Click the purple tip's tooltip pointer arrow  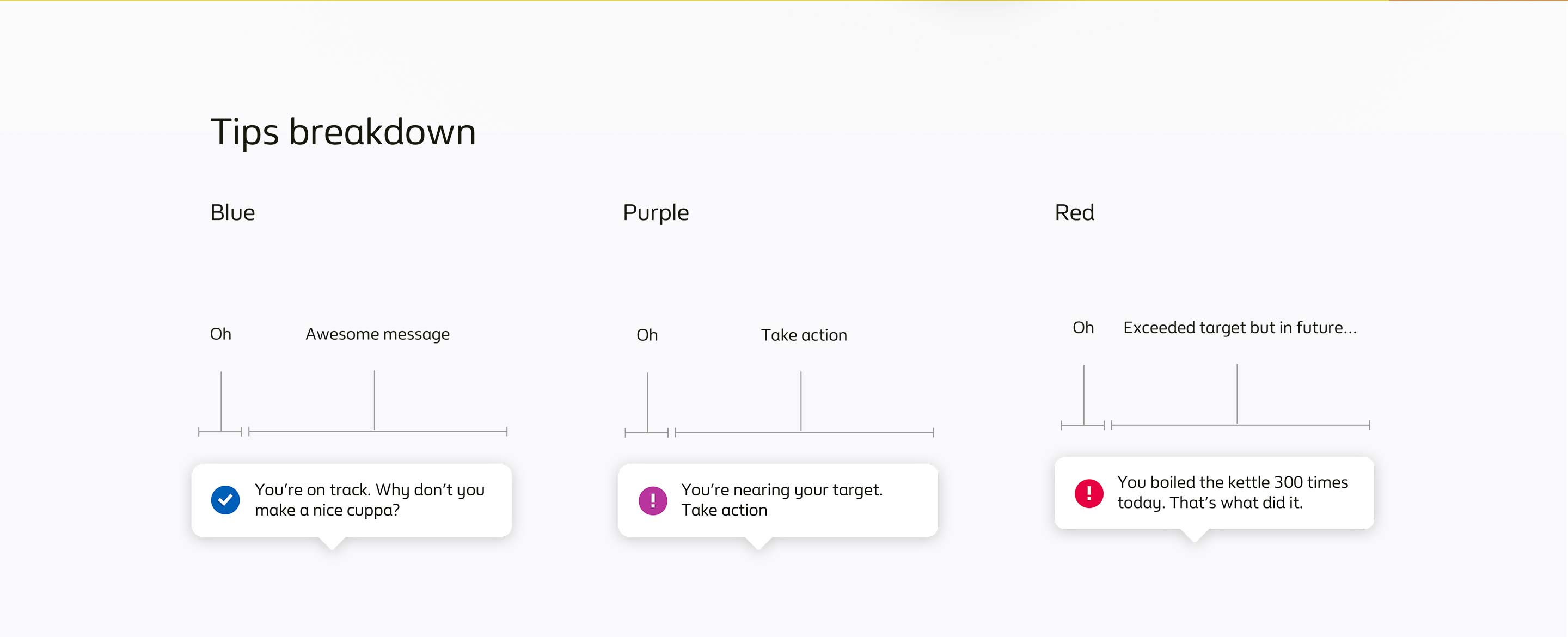pyautogui.click(x=758, y=543)
